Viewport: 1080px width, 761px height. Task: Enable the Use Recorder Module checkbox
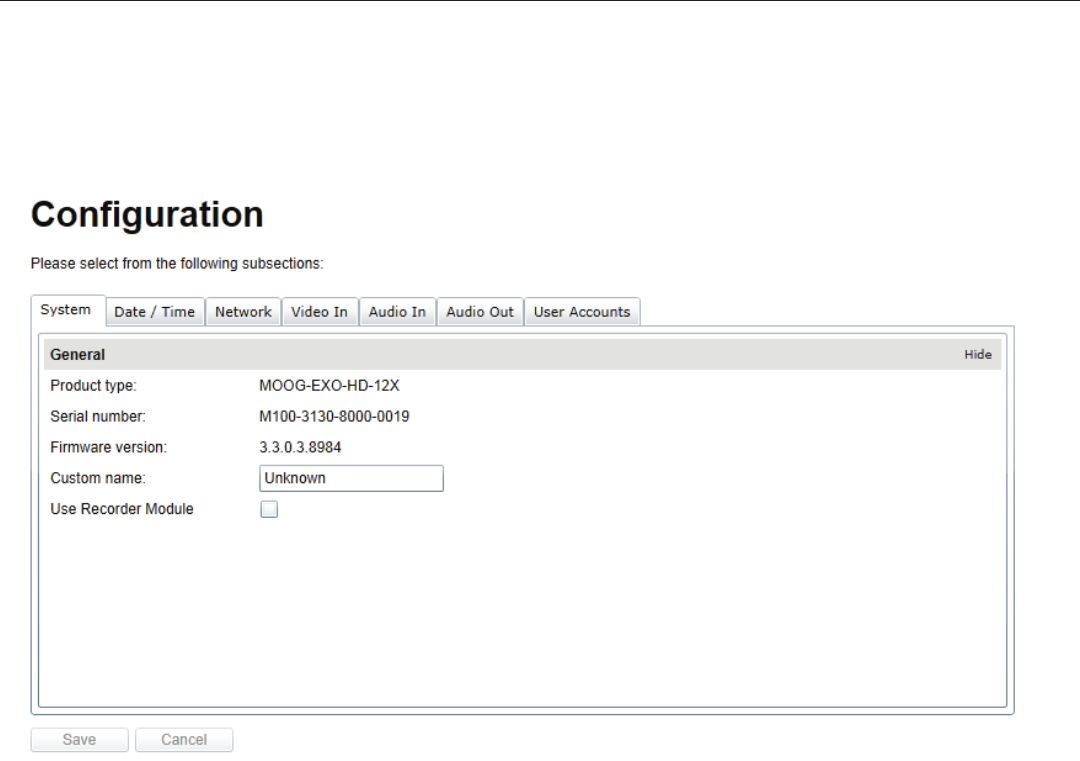(269, 509)
